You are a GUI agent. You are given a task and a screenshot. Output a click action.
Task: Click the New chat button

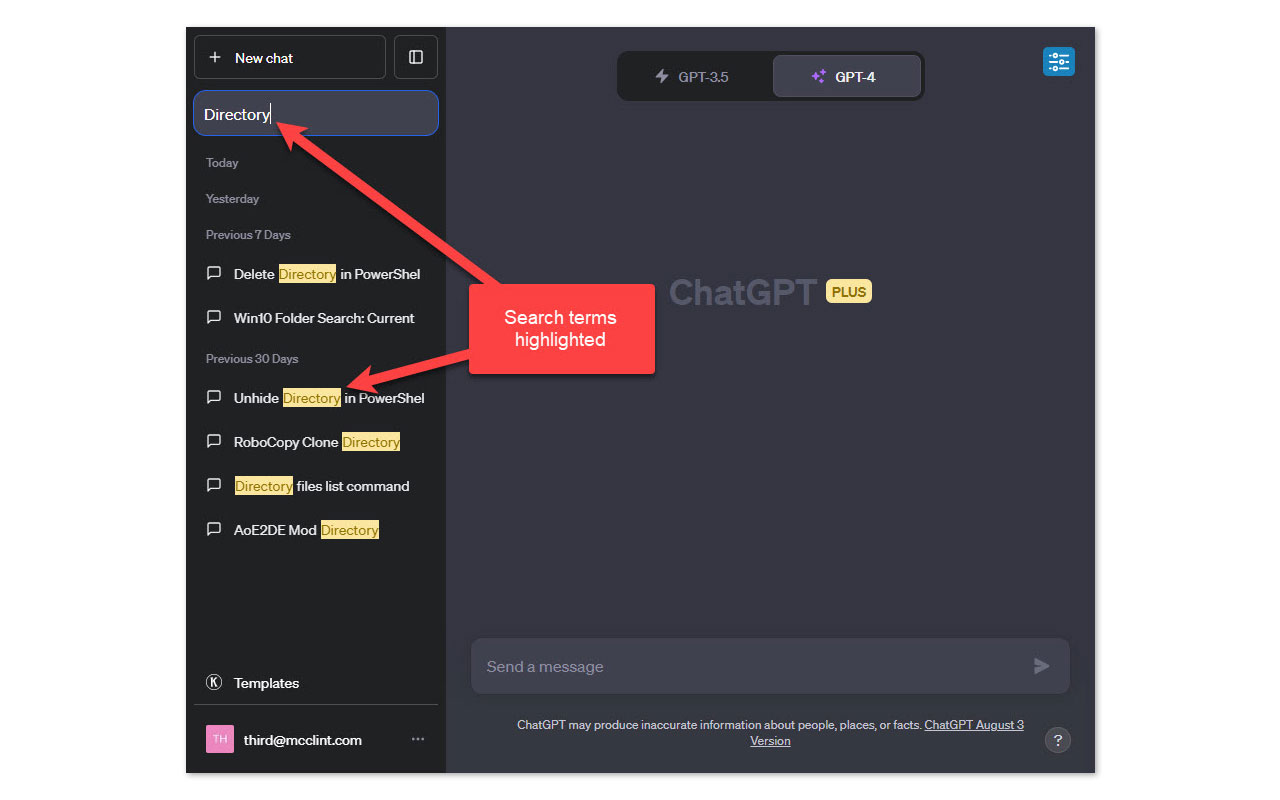pyautogui.click(x=290, y=57)
